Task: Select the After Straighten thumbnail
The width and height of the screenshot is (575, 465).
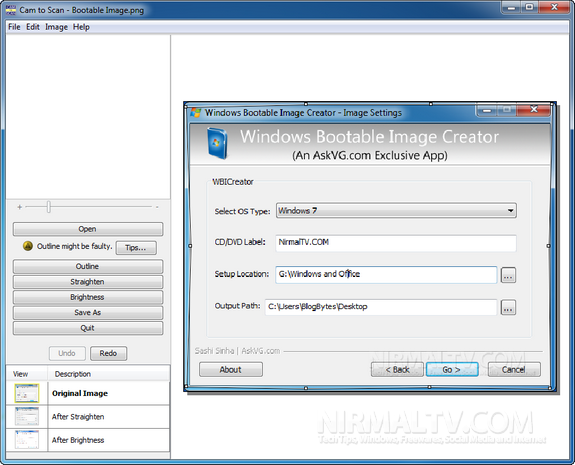Action: coord(27,417)
